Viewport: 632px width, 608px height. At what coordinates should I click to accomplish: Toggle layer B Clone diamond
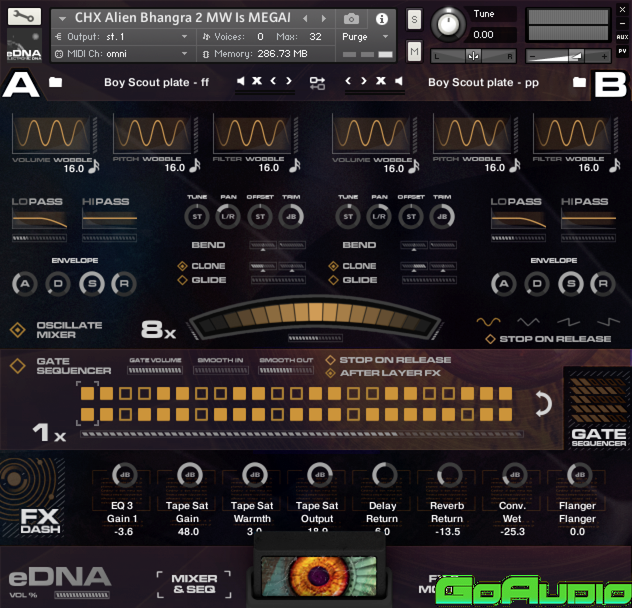(333, 266)
